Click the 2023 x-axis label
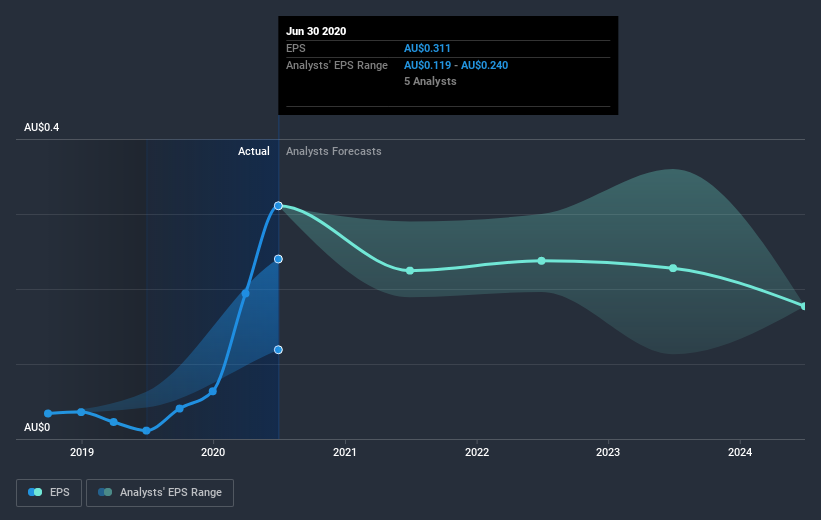The height and width of the screenshot is (520, 821). click(x=608, y=452)
